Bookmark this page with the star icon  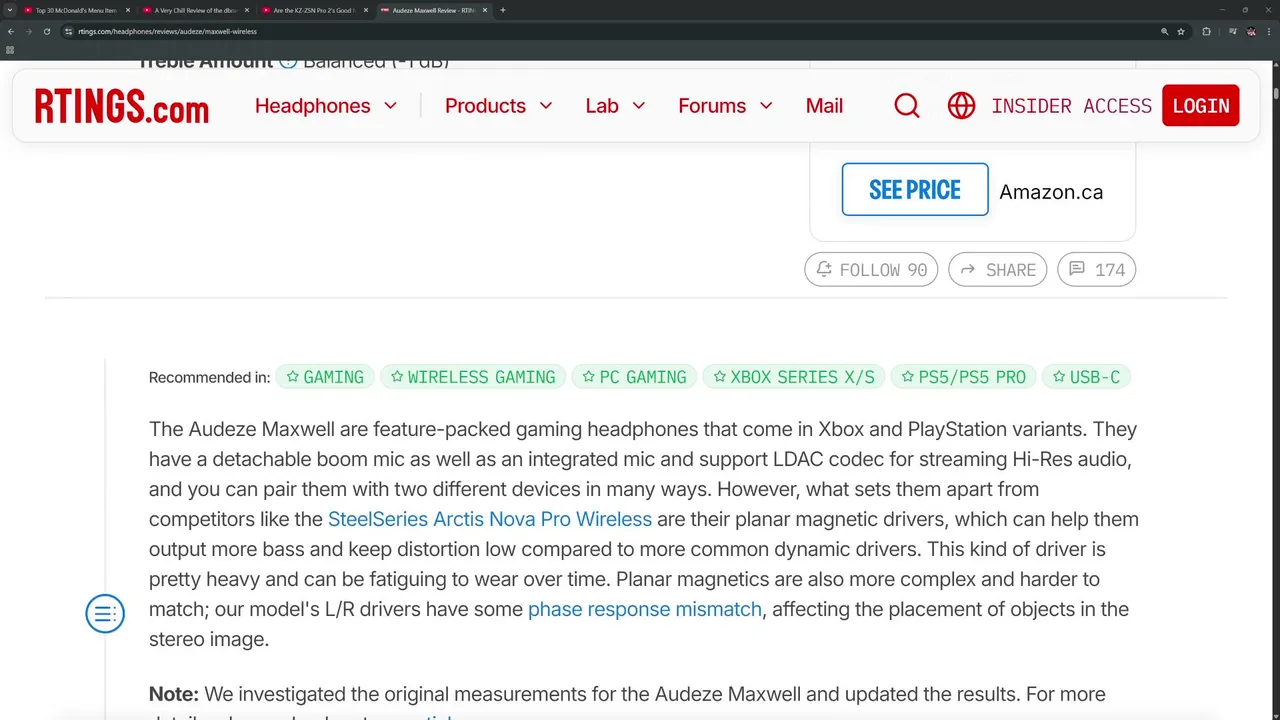coord(1181,31)
